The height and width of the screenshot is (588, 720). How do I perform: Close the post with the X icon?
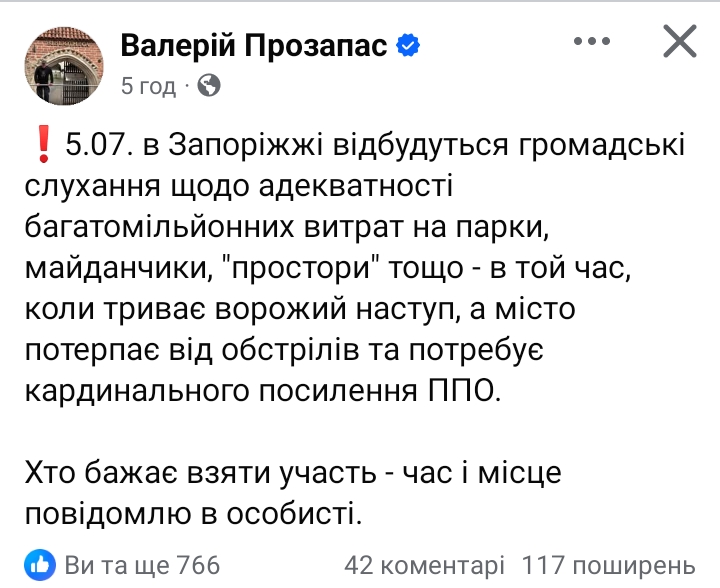680,43
